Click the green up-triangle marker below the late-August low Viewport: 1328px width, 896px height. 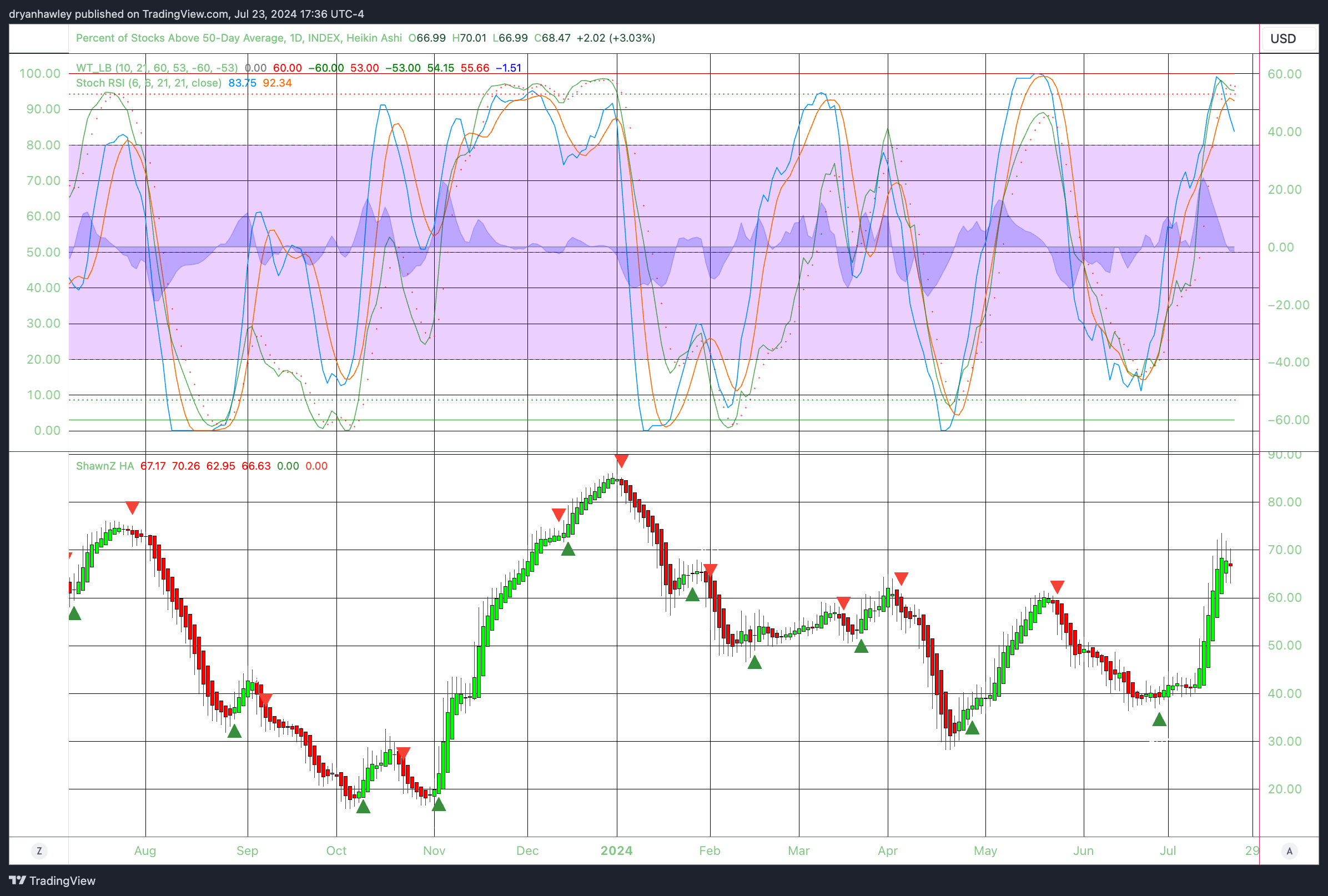(234, 731)
